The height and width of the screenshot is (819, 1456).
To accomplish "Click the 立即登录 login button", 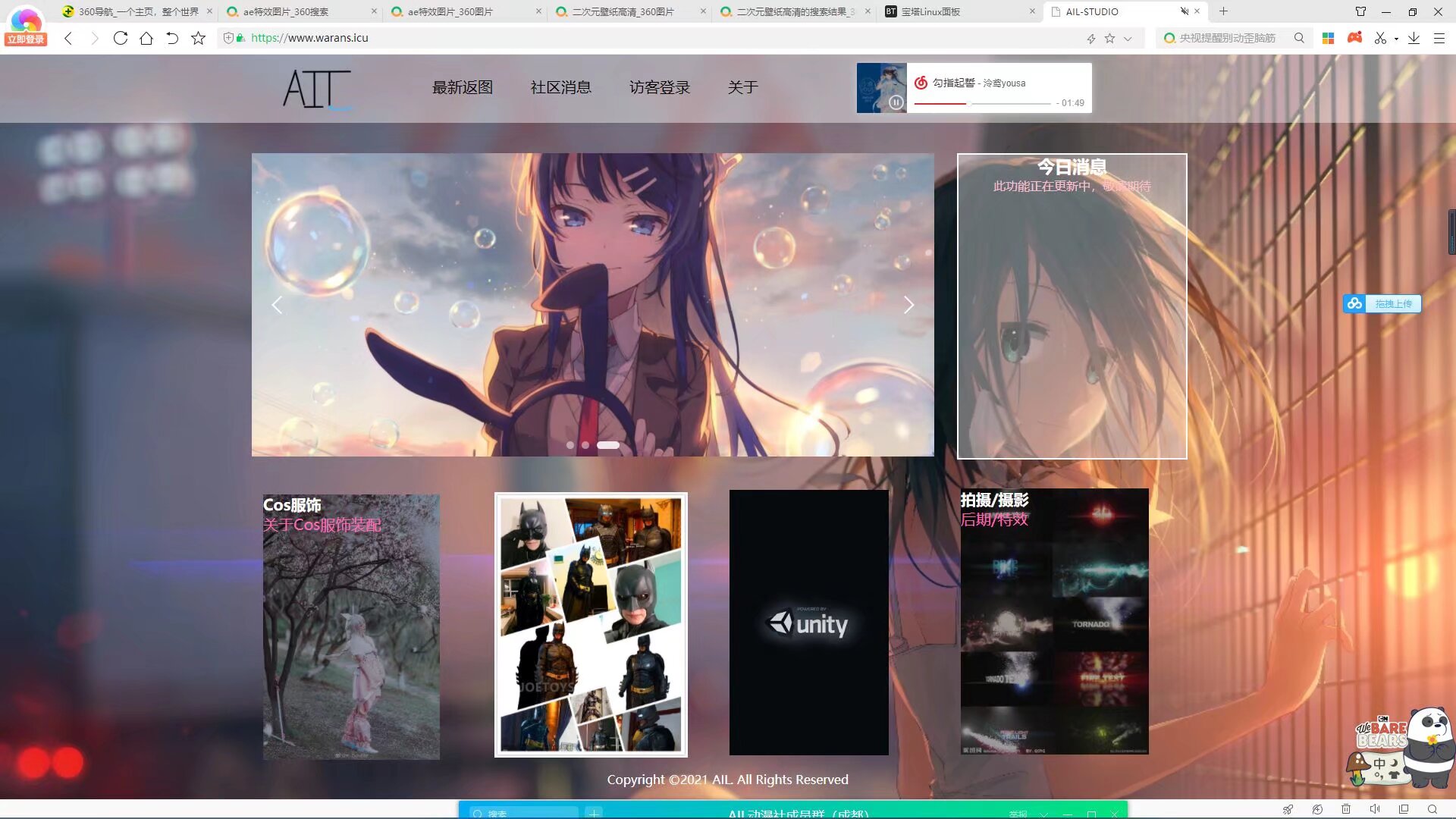I will tap(26, 39).
